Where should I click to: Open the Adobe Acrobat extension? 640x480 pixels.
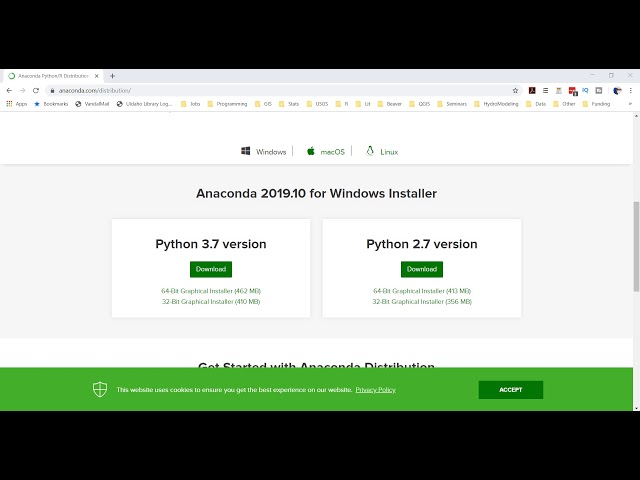(x=532, y=91)
